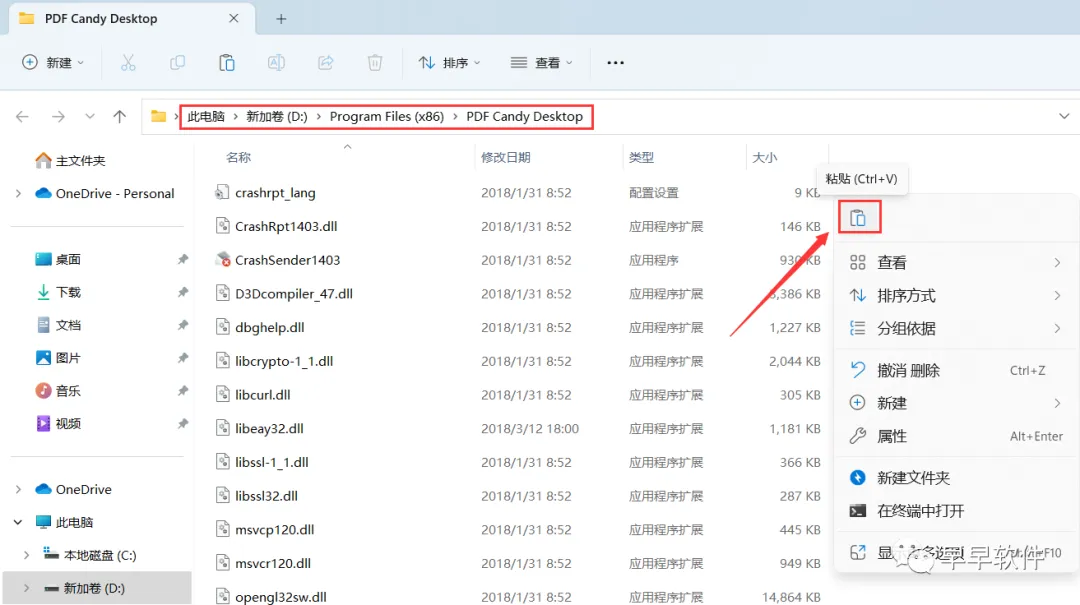Select file dbghelp.dll

coord(269,327)
